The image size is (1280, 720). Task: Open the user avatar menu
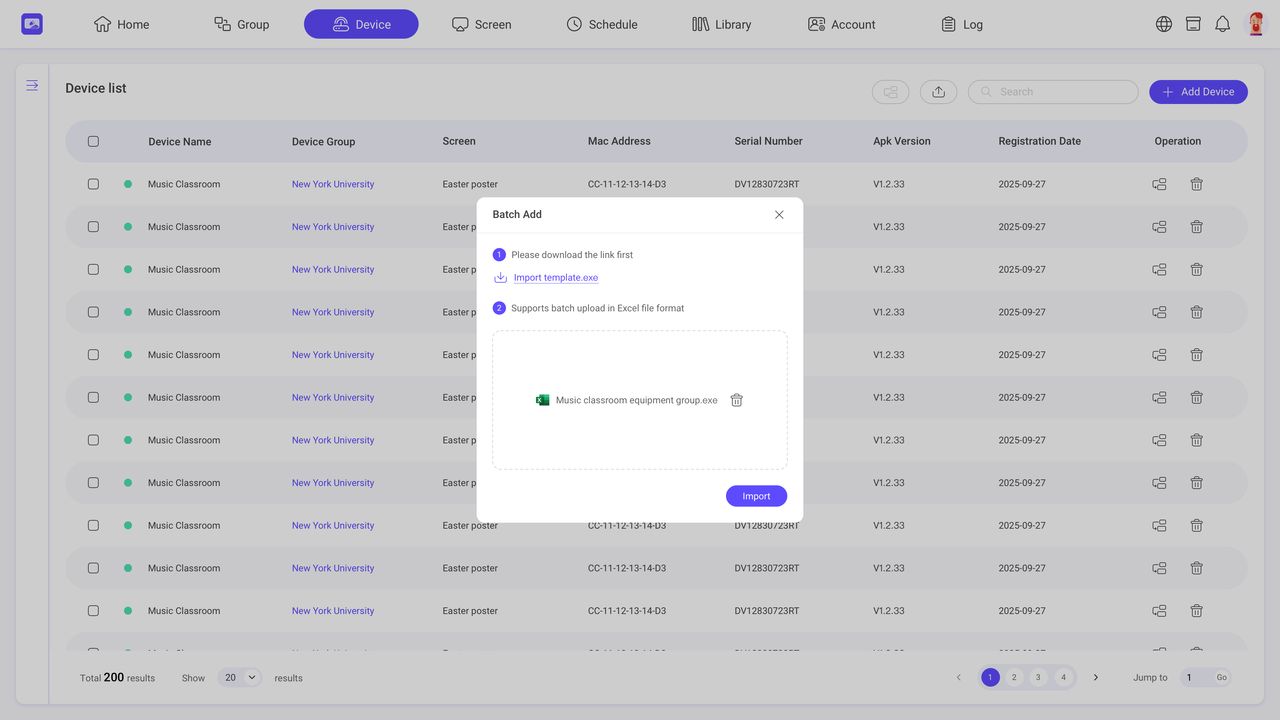pos(1255,24)
